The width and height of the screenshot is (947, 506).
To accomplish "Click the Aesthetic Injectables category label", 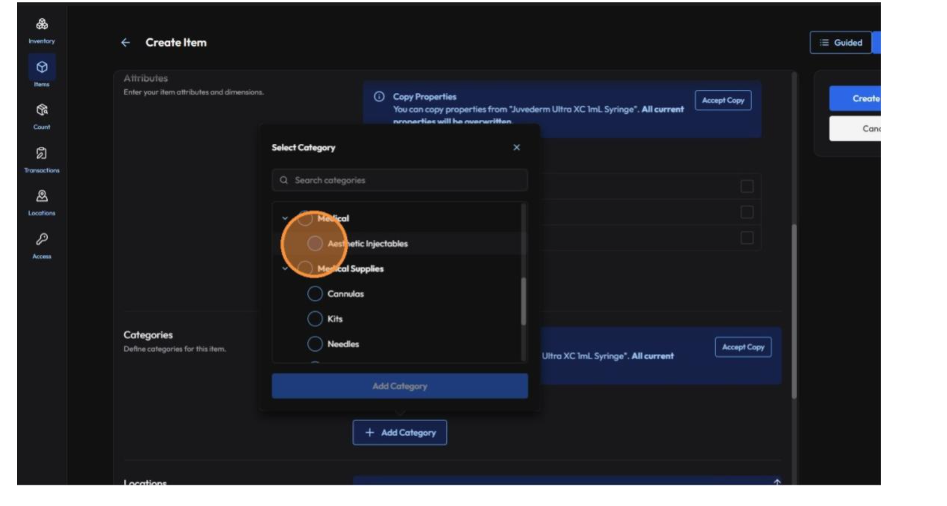I will (368, 243).
